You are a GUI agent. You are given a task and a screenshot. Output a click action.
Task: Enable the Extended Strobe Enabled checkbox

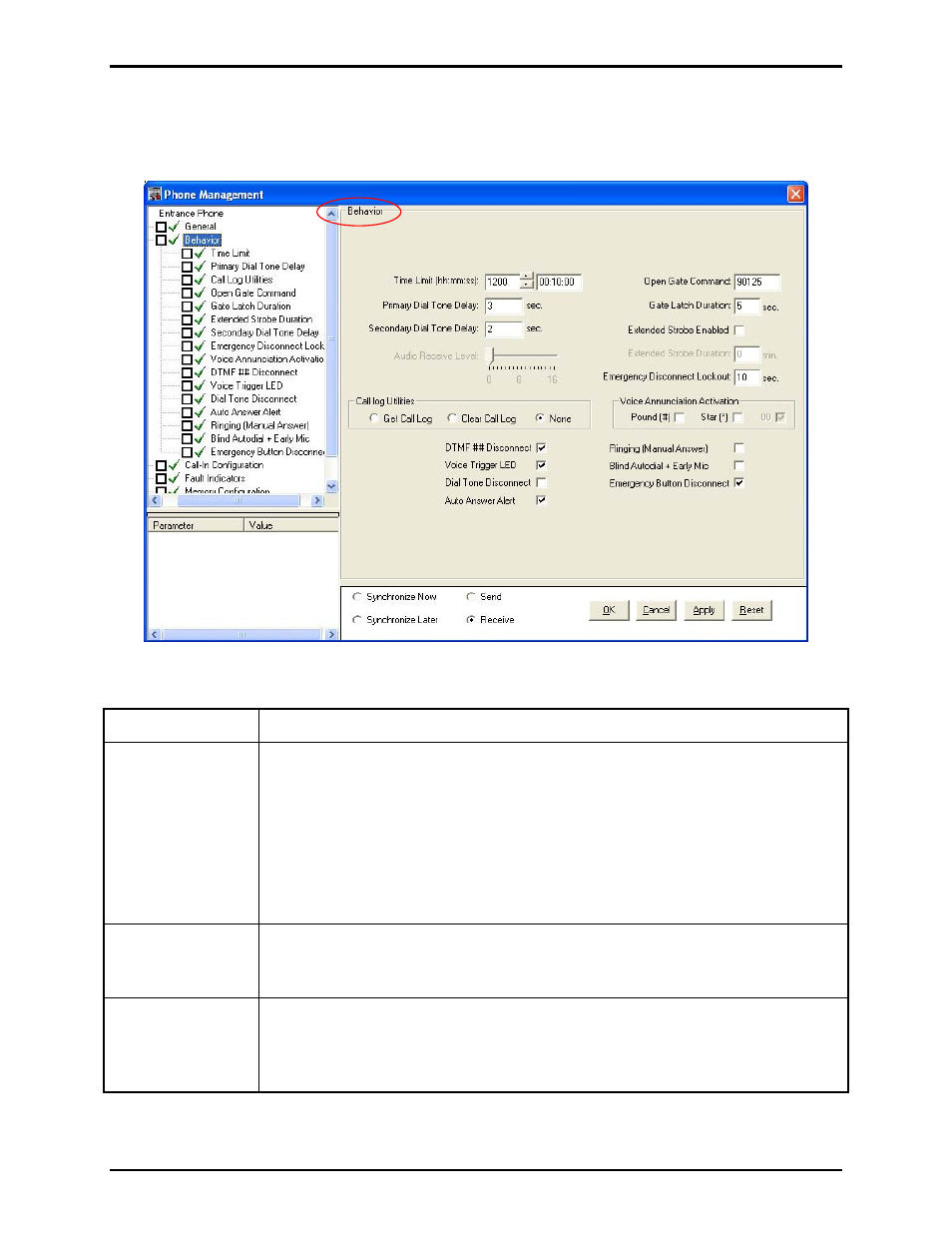point(739,330)
